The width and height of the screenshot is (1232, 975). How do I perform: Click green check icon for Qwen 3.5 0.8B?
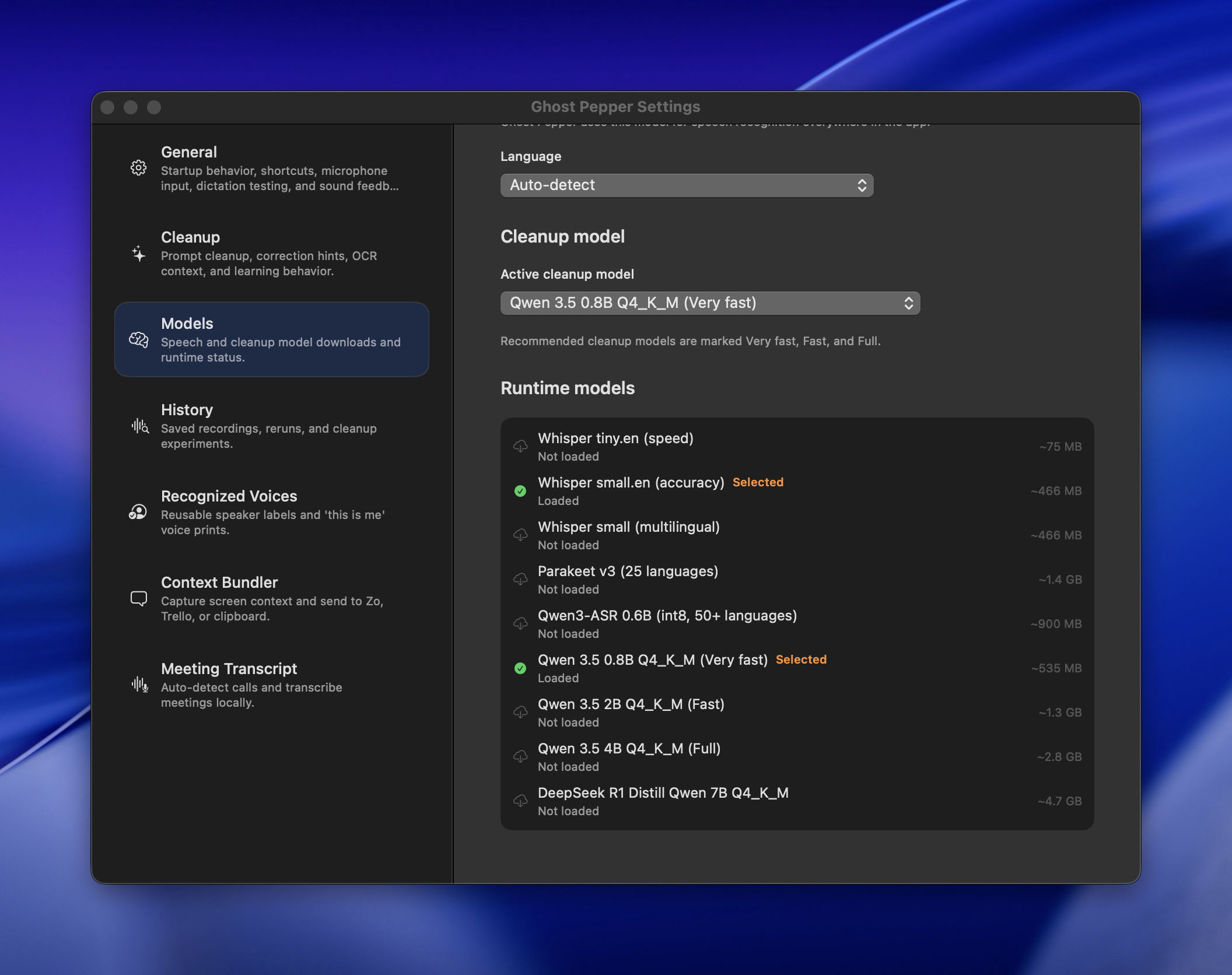point(520,668)
